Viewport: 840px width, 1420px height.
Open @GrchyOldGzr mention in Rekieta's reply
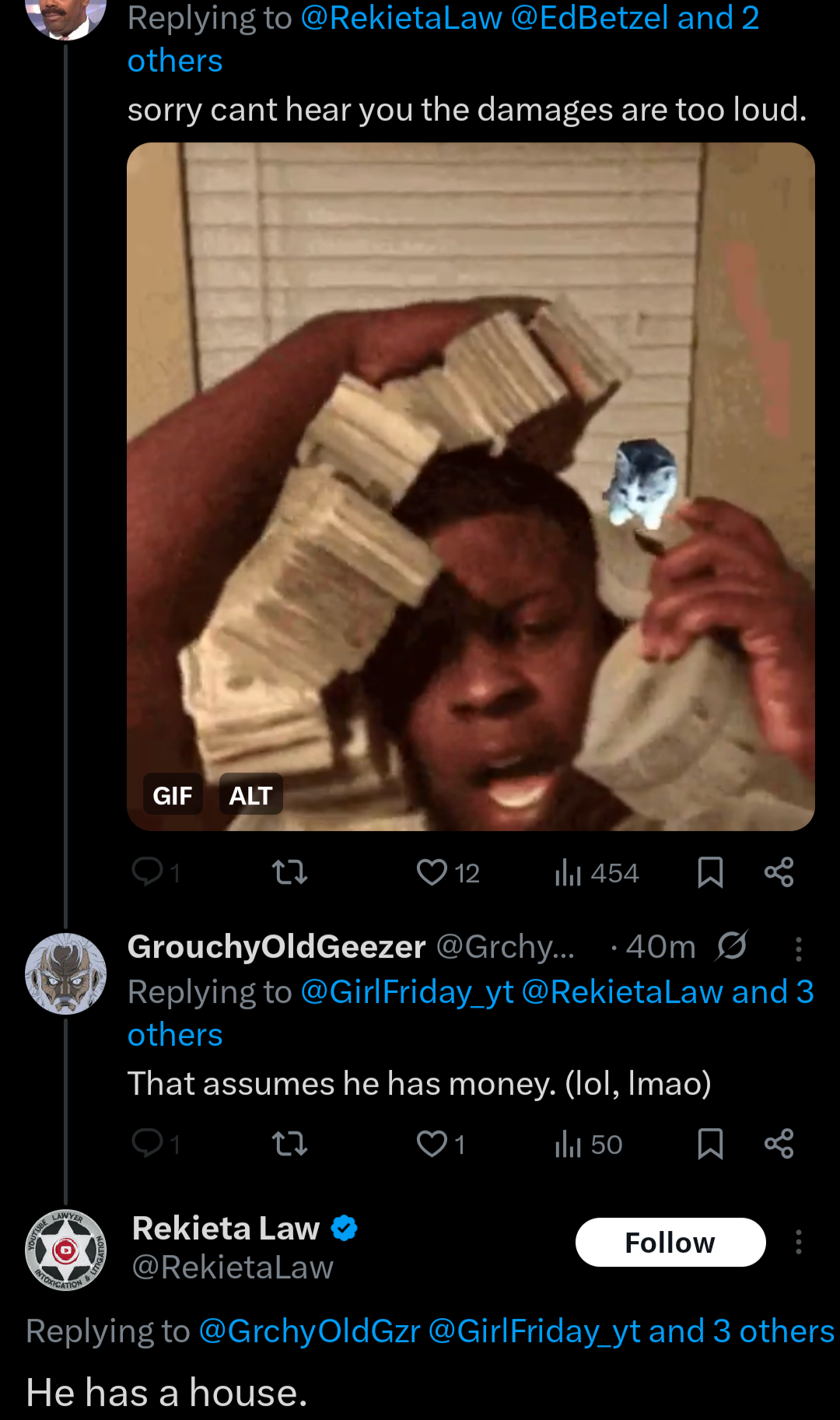[310, 1331]
